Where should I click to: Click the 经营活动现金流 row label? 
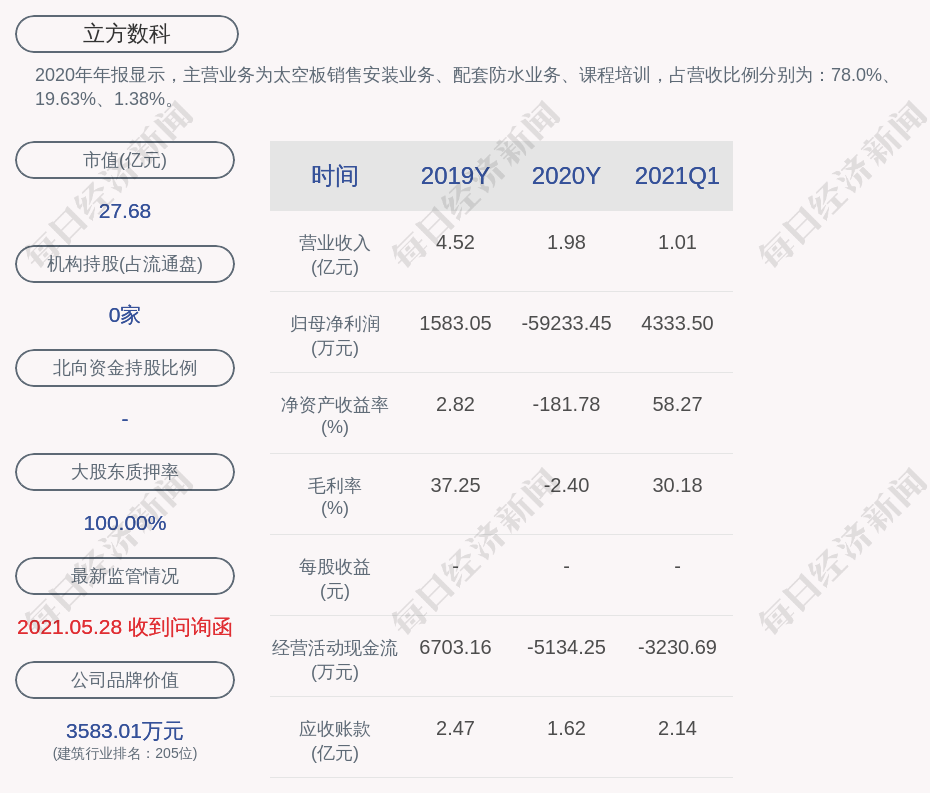334,659
